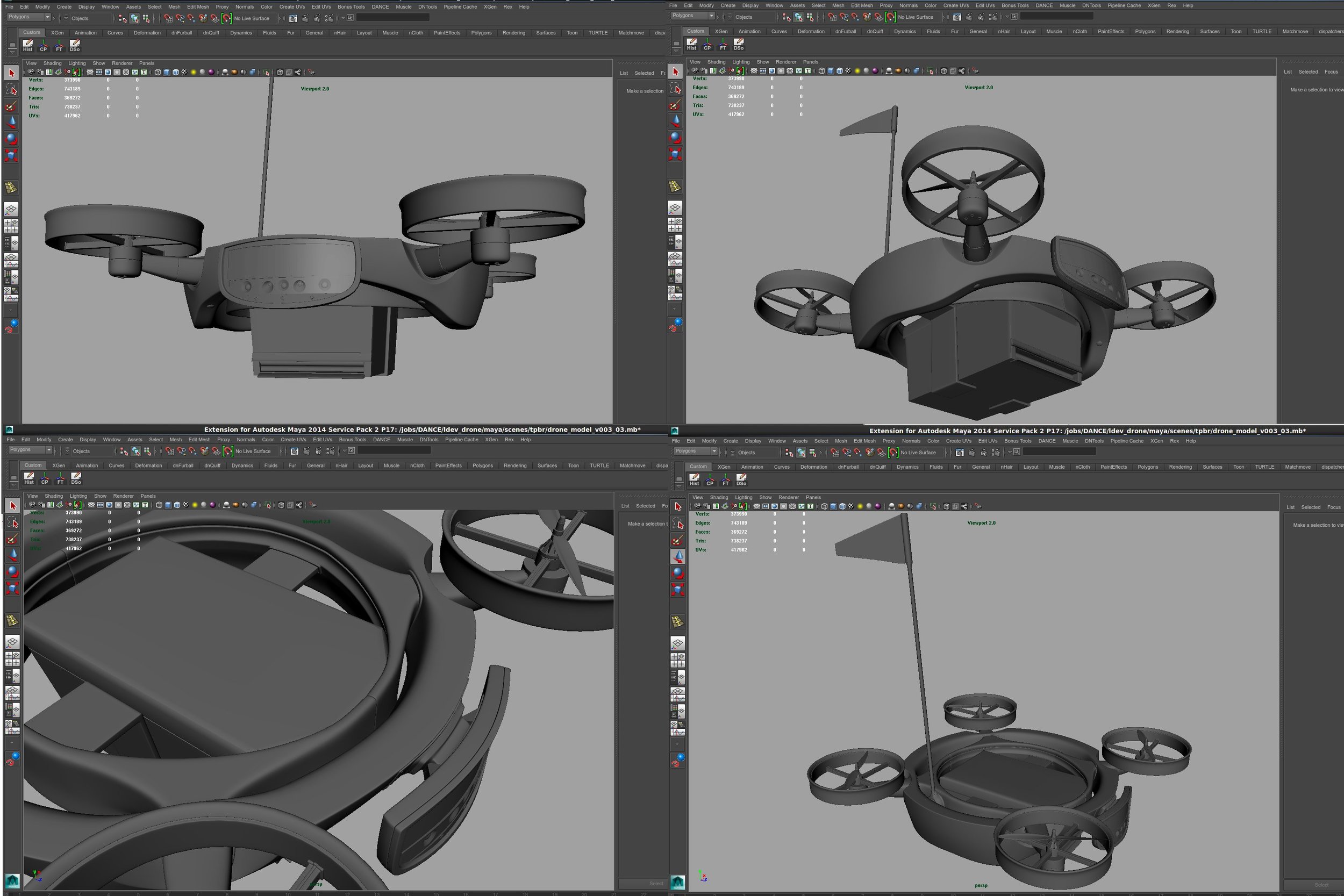Select the arrow Select tool in the top-left Maya window
This screenshot has height=896, width=1344.
point(11,73)
